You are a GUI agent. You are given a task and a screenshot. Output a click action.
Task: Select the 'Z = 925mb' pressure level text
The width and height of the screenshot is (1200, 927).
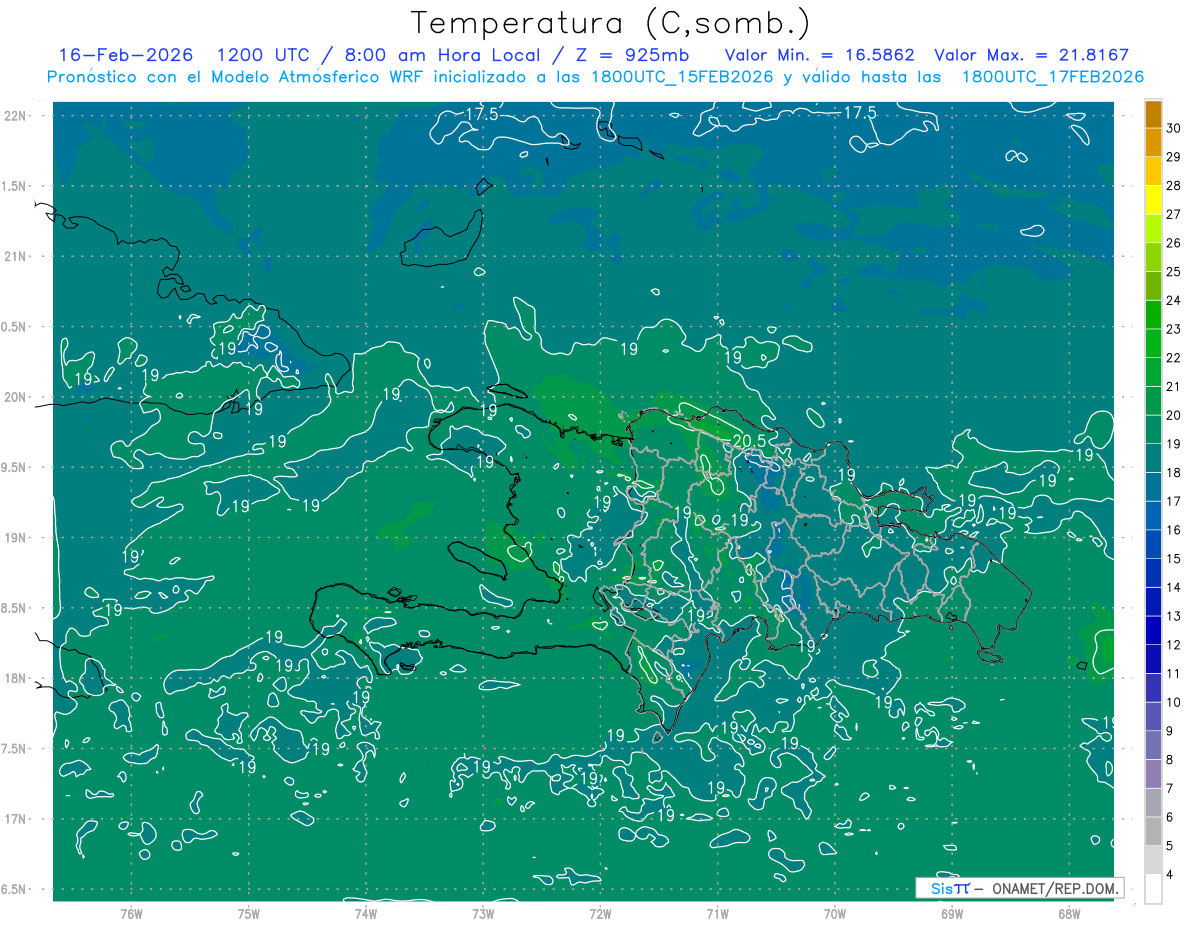[x=632, y=55]
